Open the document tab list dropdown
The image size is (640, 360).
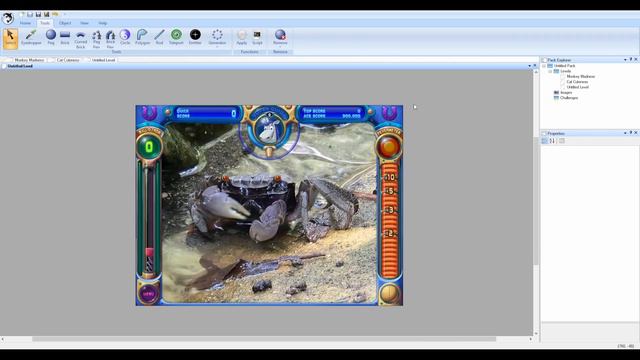click(530, 66)
